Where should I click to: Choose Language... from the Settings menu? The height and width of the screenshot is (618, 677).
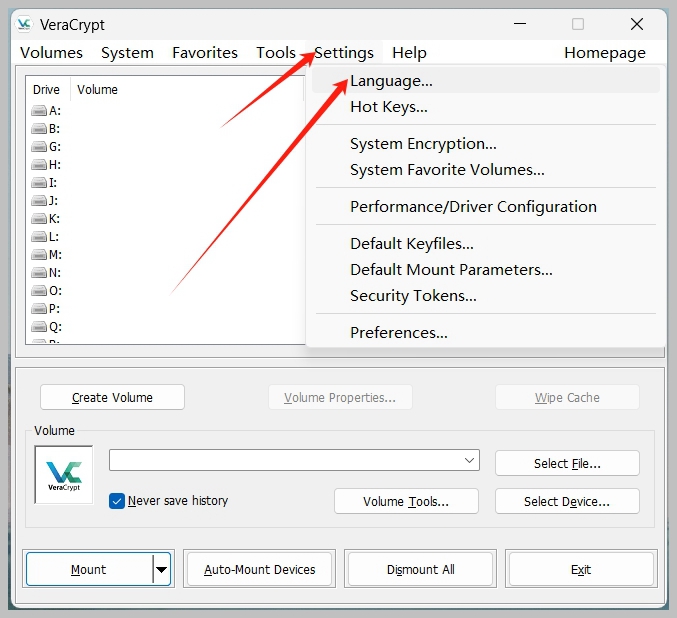point(391,81)
